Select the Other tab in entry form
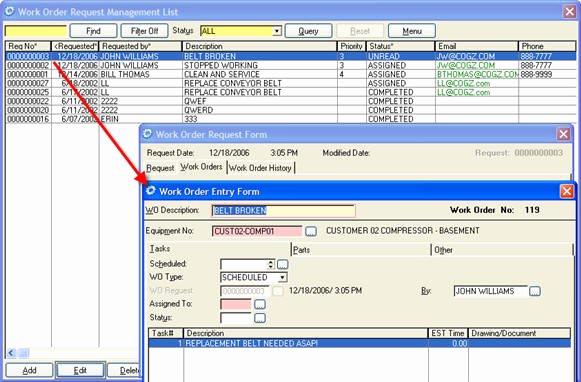 (x=443, y=250)
